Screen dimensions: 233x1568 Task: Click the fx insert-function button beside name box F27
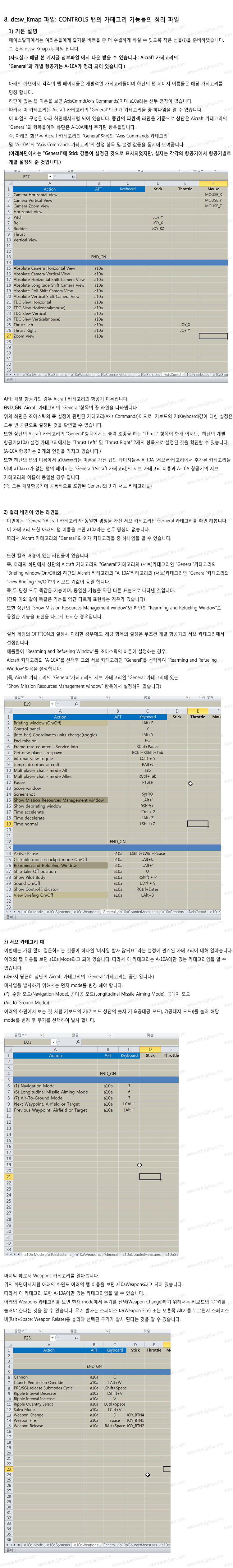coord(73,177)
